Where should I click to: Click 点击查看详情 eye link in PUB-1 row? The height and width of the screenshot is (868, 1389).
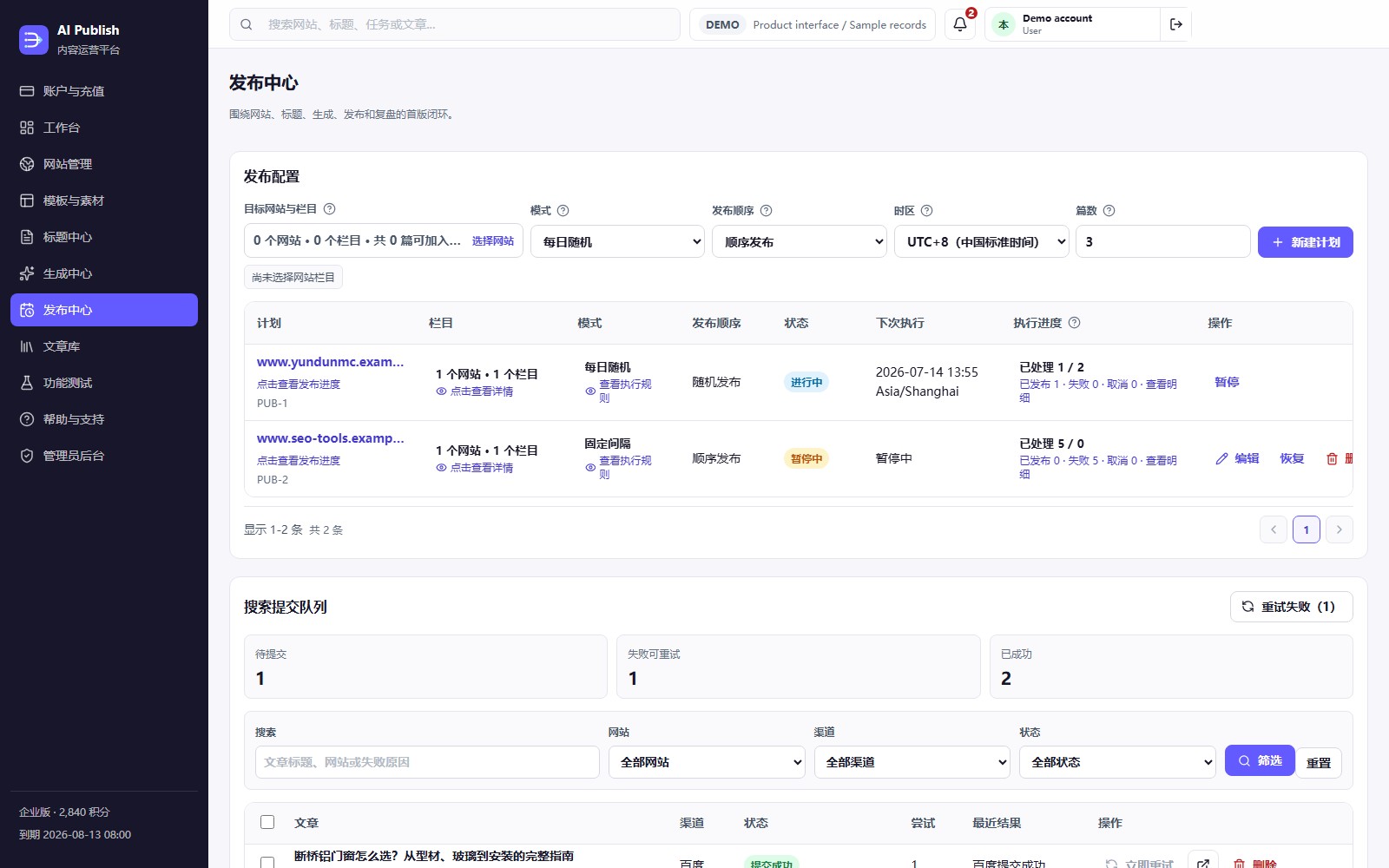tap(475, 391)
